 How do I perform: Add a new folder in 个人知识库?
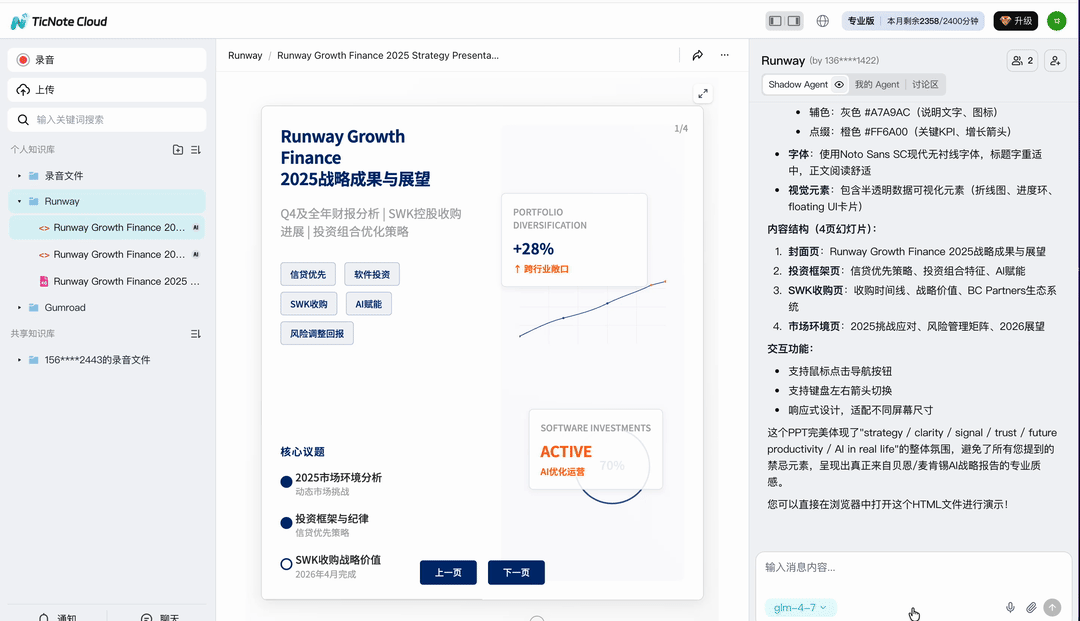178,149
